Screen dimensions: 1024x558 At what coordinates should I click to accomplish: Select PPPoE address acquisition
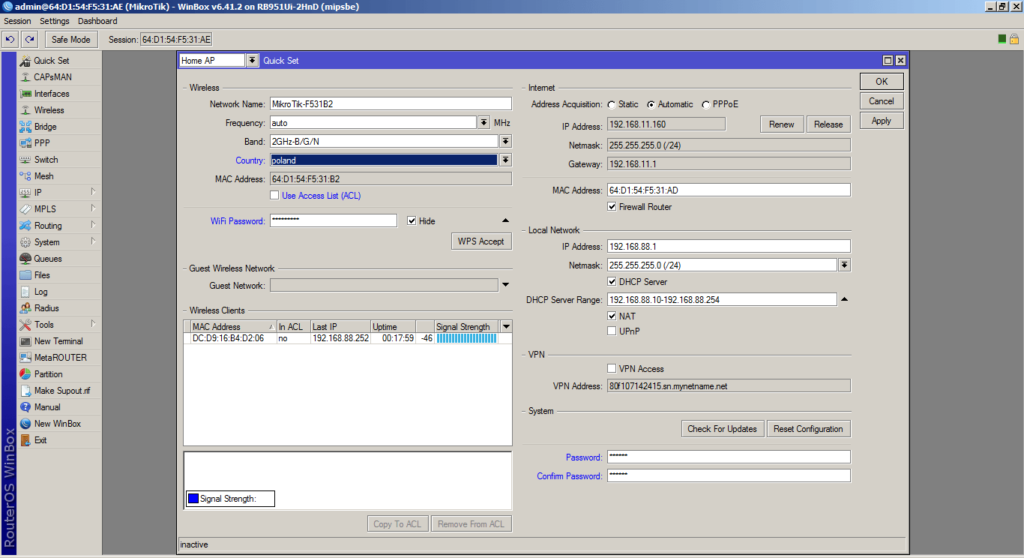[x=706, y=104]
